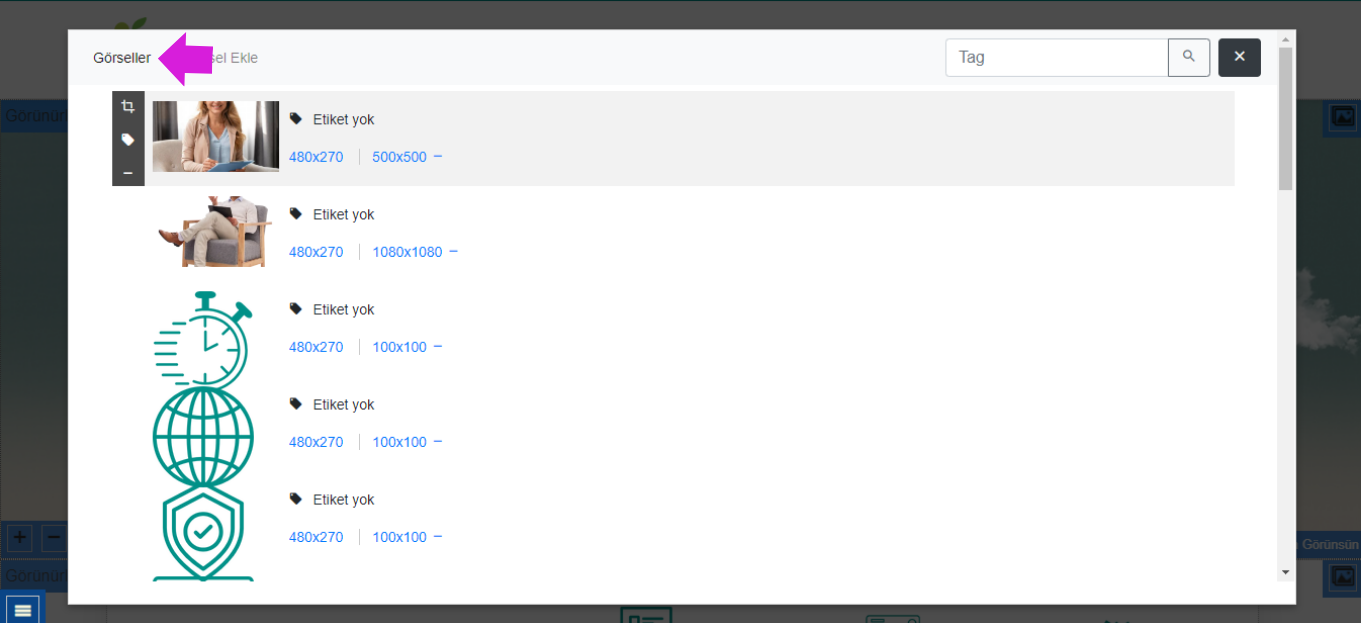Select 480x270 size for the stopwatch image
Screen dimensions: 1361x623
316,347
